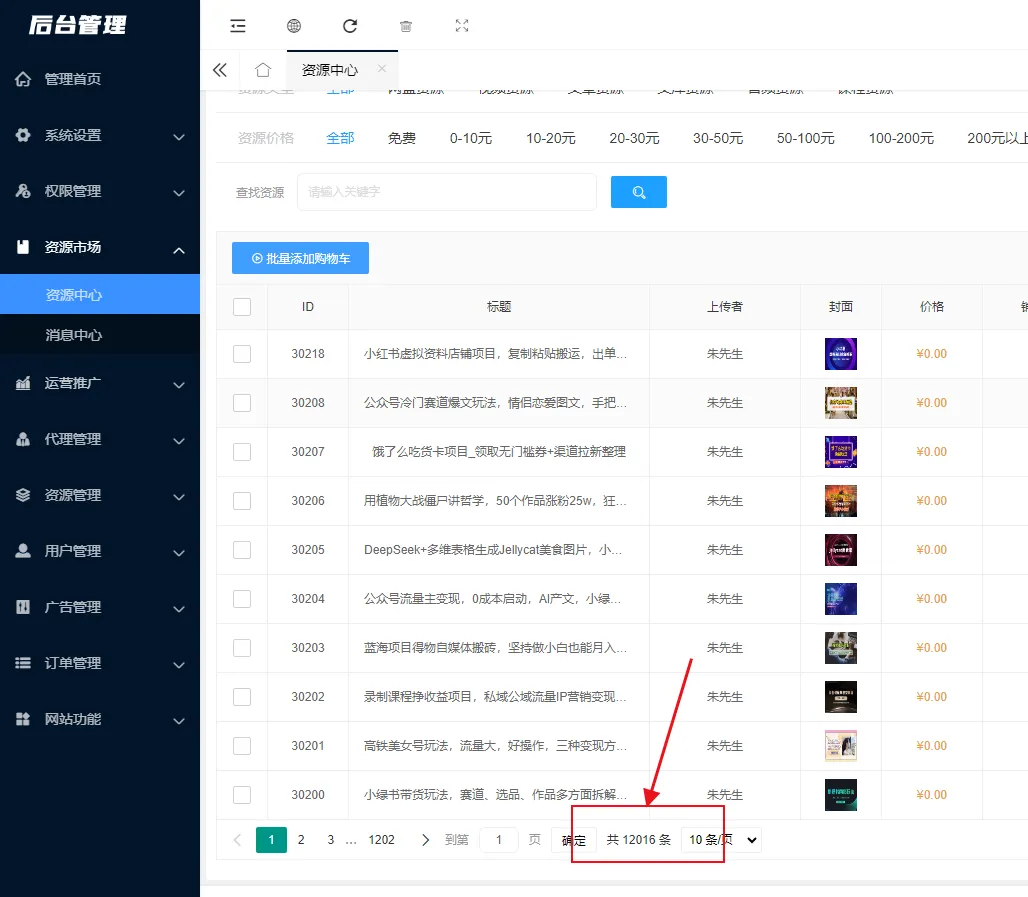Viewport: 1028px width, 897px height.
Task: Expand the 用户管理 menu chevron
Action: pyautogui.click(x=178, y=553)
